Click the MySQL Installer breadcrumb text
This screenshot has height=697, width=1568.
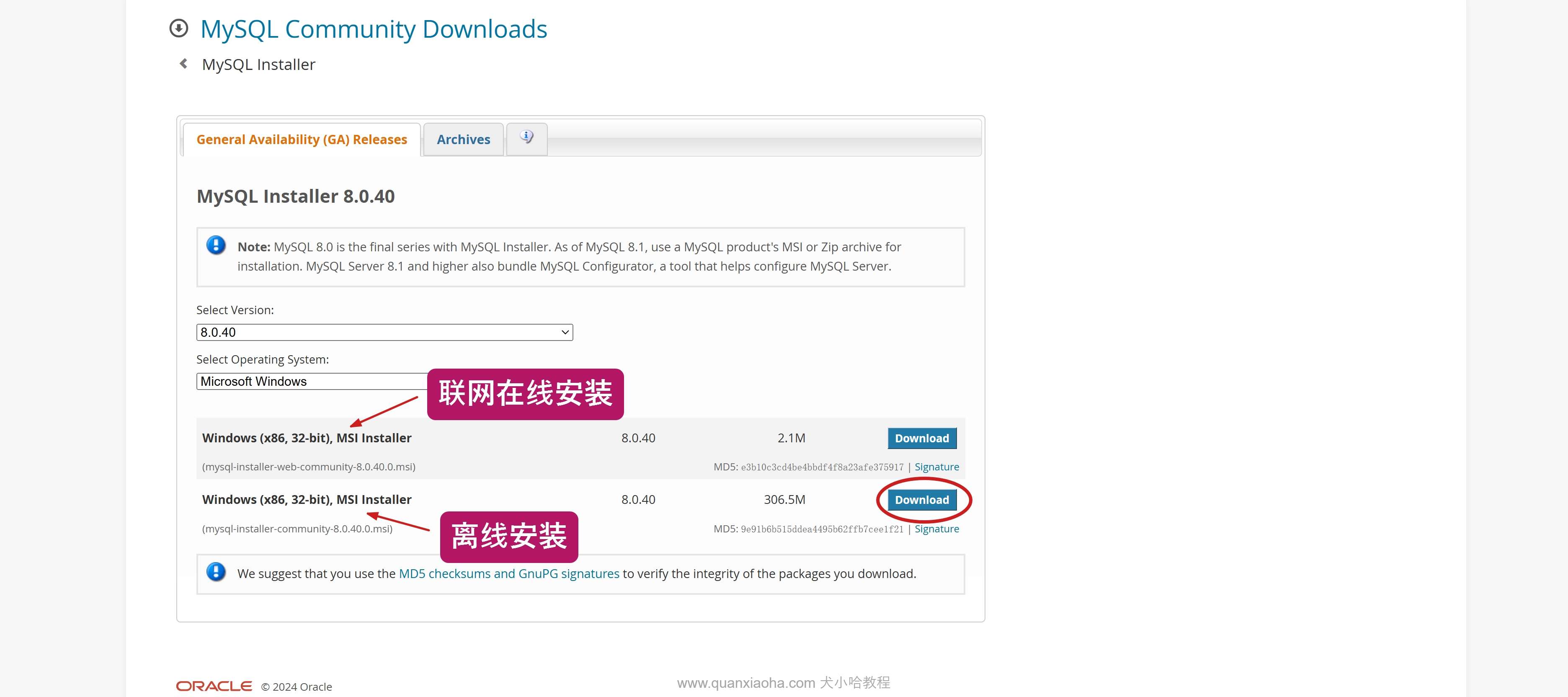(258, 65)
